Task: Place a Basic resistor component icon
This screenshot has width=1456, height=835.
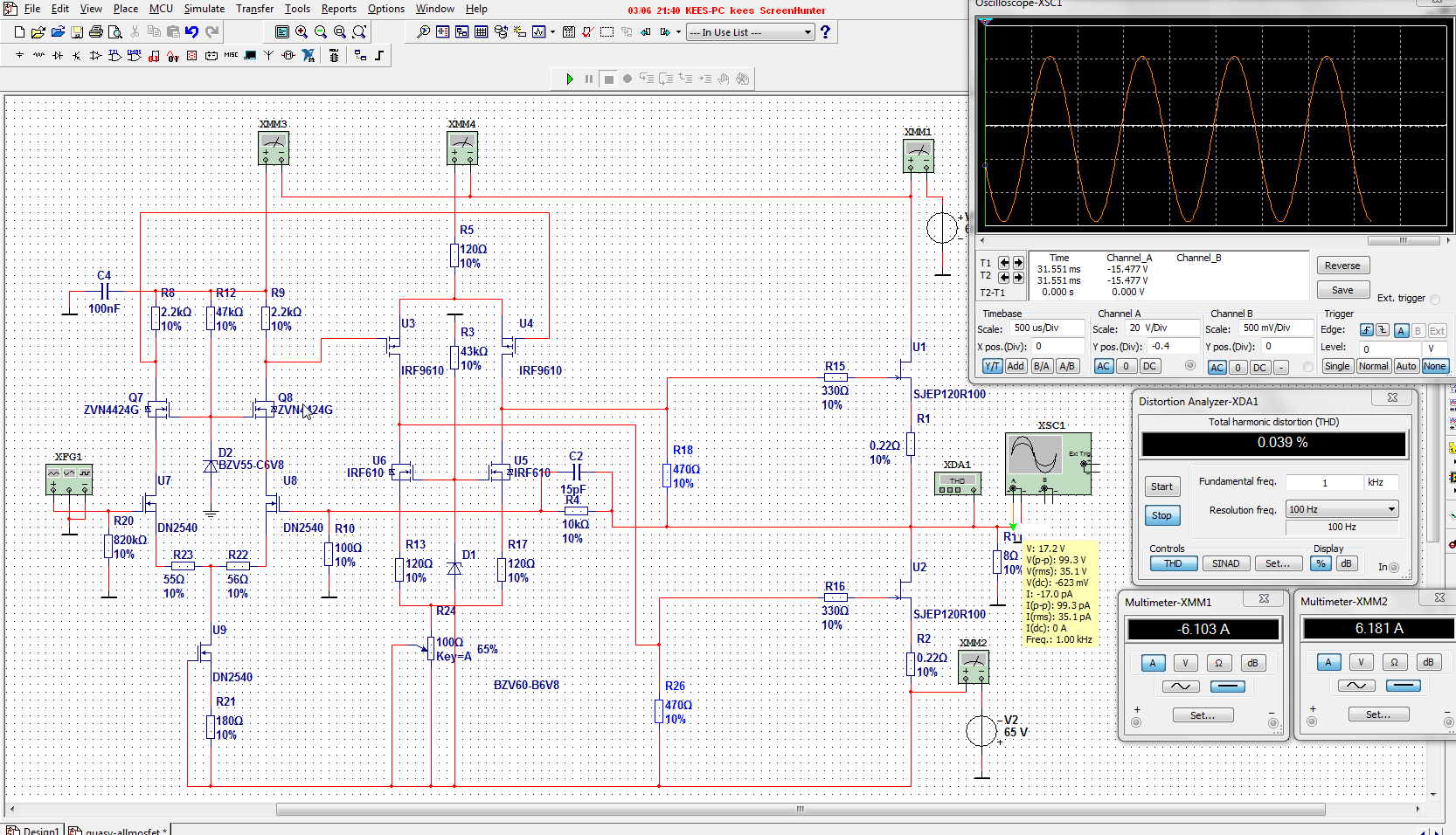Action: (38, 55)
